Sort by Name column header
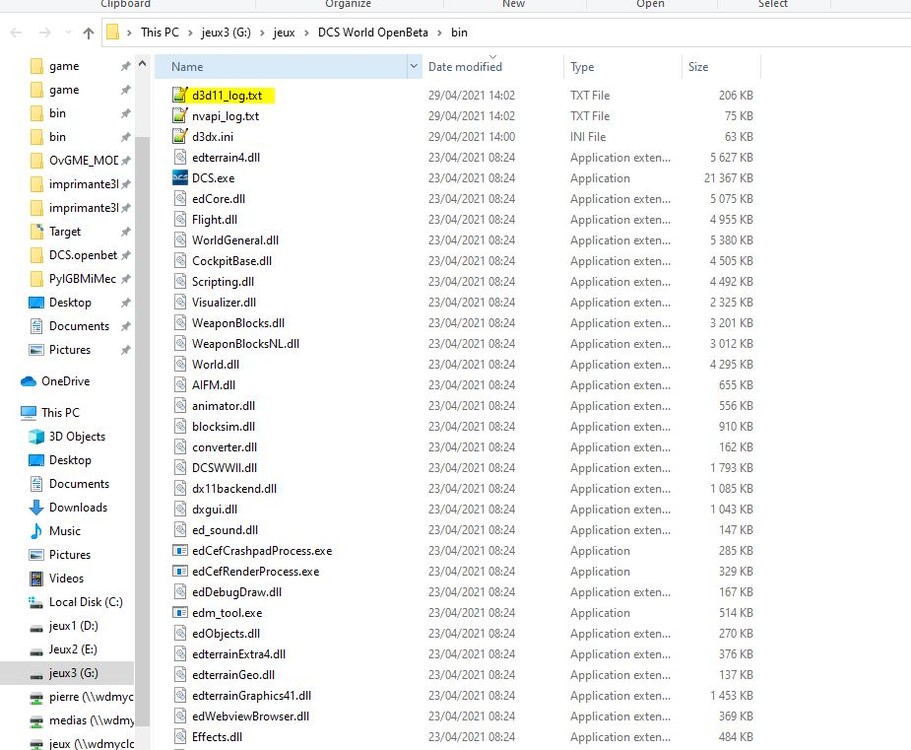Viewport: 911px width, 750px height. pos(281,67)
